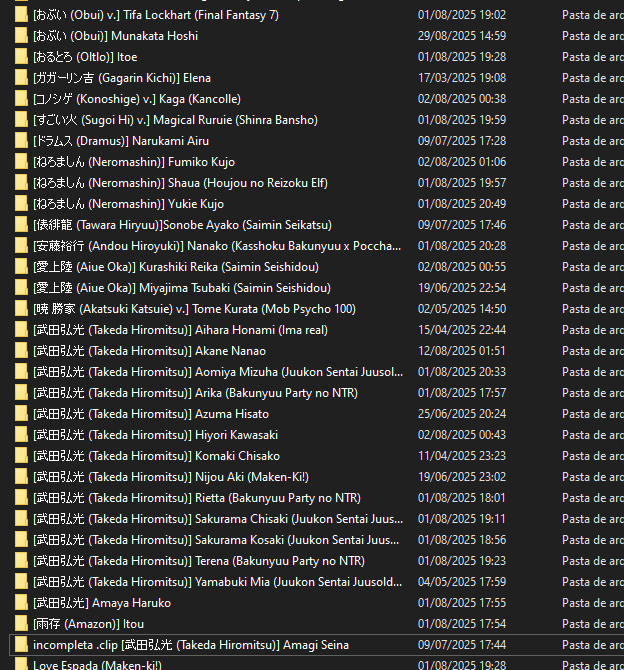This screenshot has height=670, width=624.
Task: Click folder icon beside Arika (Bakunyuu Party no NTR)
Action: coord(21,393)
